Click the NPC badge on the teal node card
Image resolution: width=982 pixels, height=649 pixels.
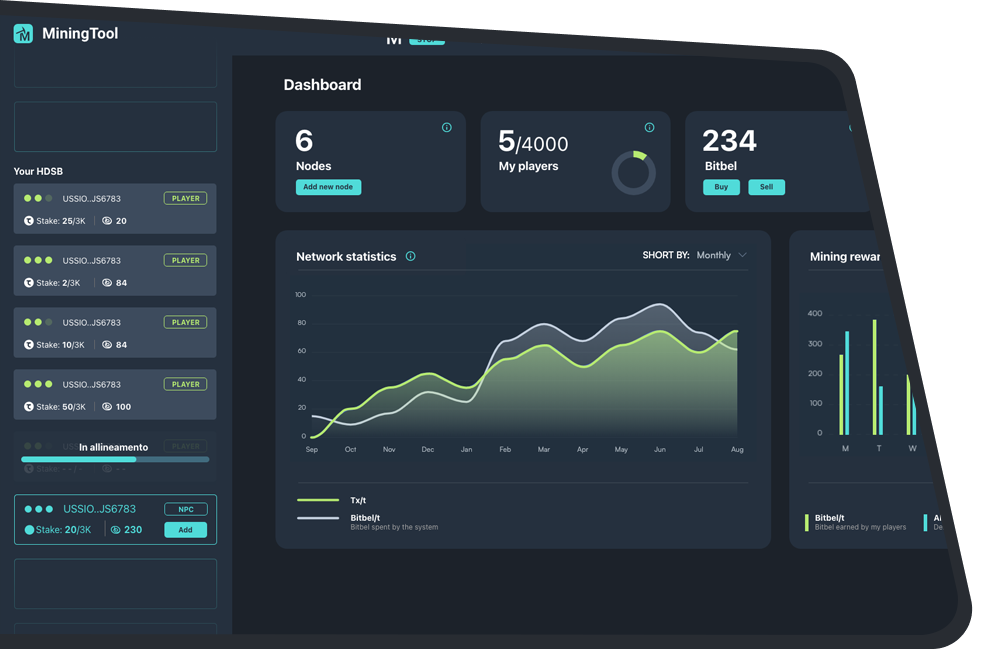pyautogui.click(x=185, y=509)
